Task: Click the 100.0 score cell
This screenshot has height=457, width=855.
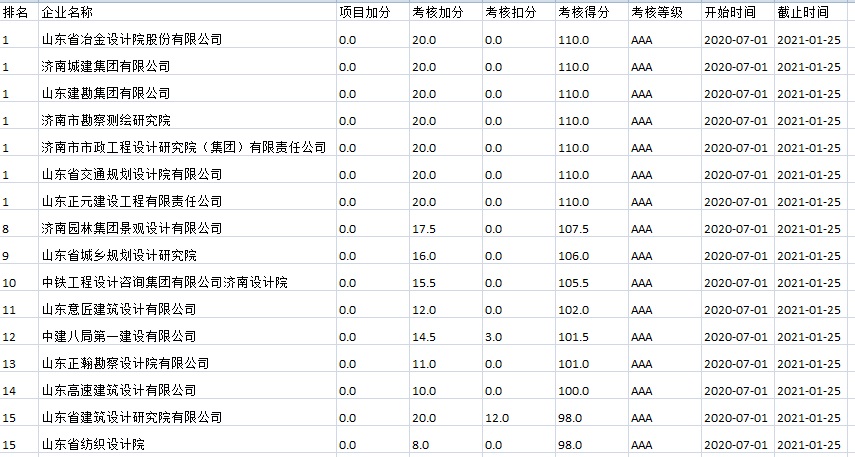Action: [573, 390]
